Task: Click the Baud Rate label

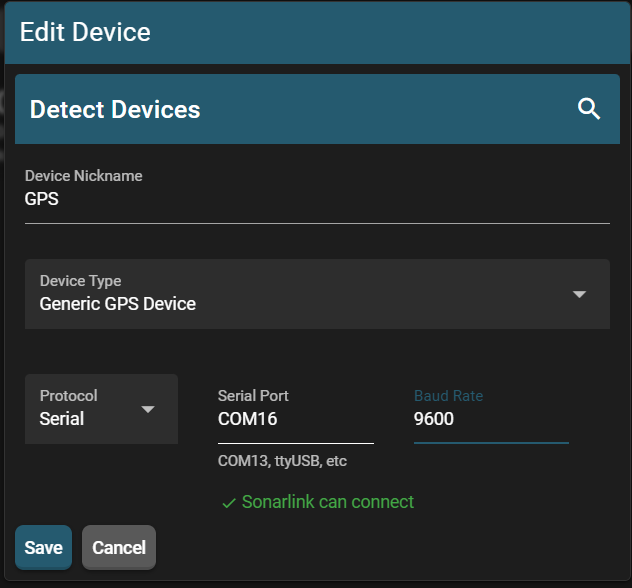Action: tap(448, 396)
